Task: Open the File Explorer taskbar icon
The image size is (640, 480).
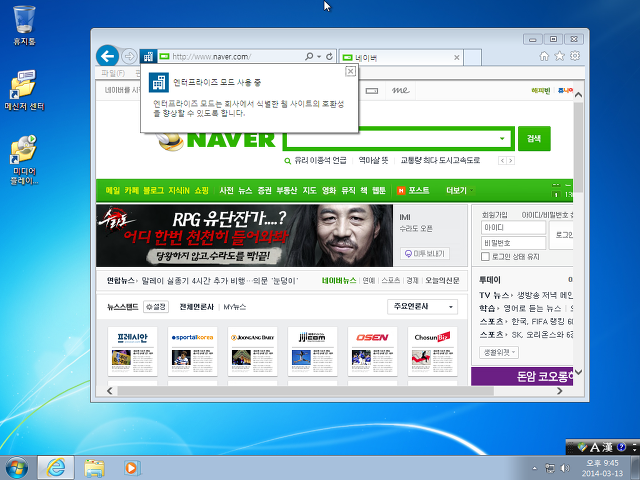Action: [94, 468]
